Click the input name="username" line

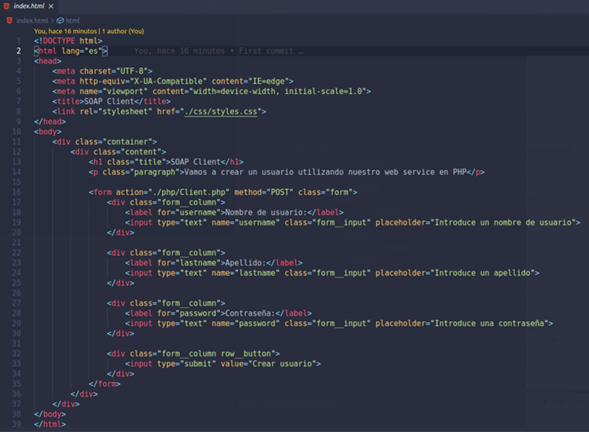[353, 223]
